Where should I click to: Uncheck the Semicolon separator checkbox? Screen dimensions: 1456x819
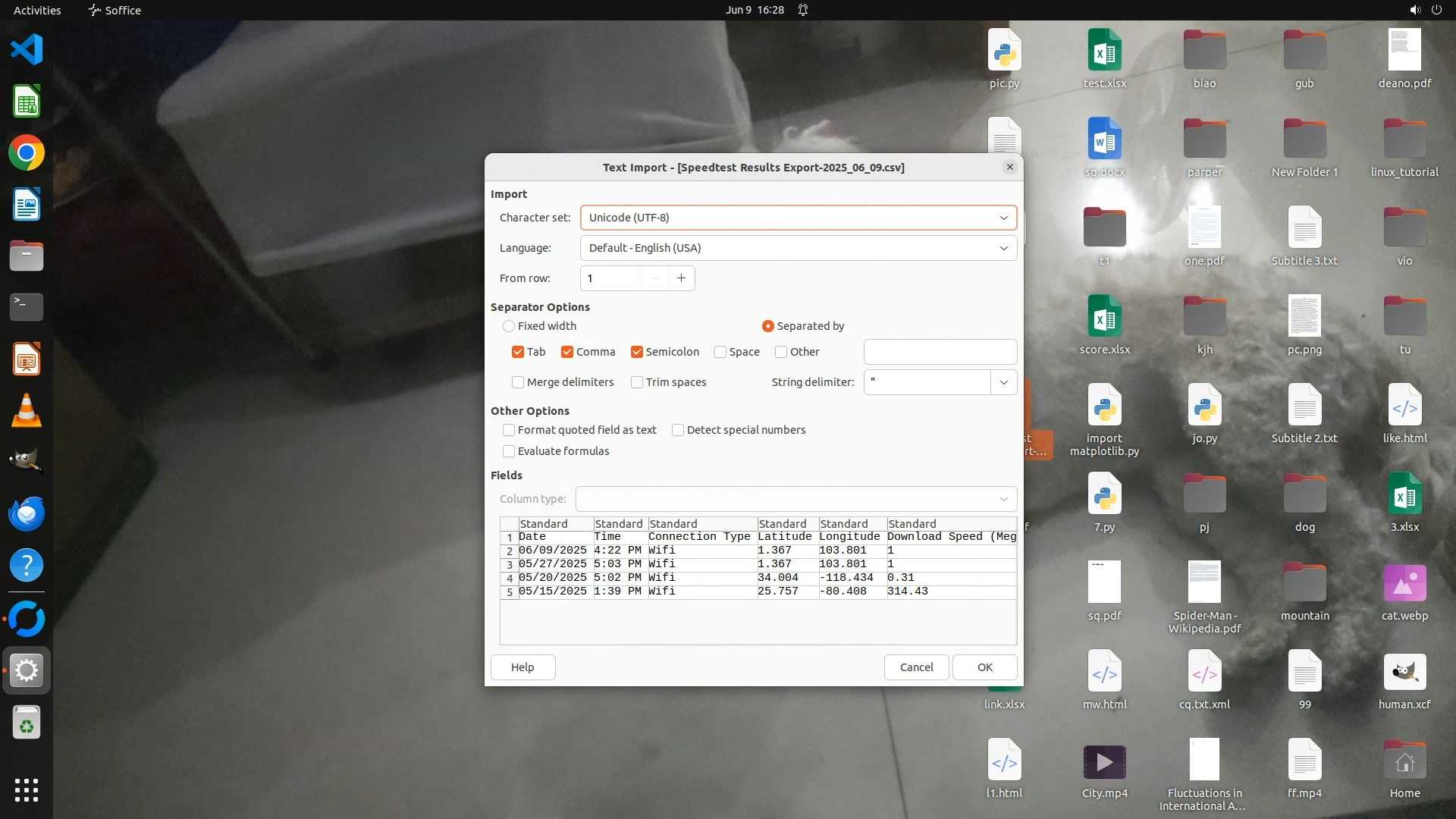tap(637, 352)
